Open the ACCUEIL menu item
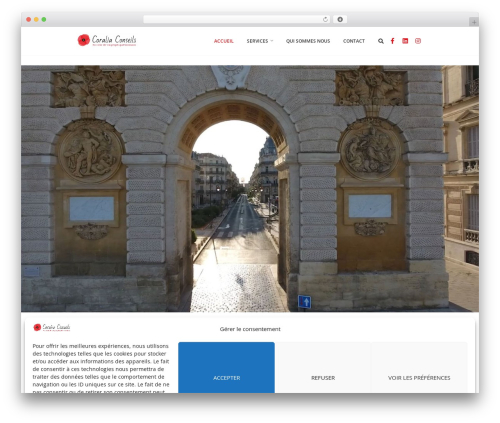Viewport: 500px width, 423px height. pos(223,41)
